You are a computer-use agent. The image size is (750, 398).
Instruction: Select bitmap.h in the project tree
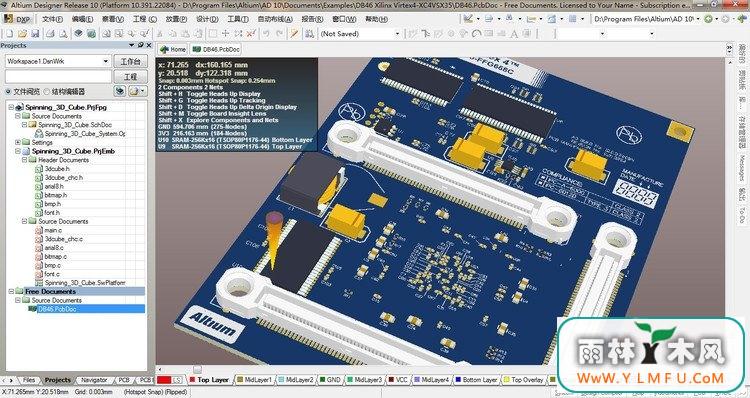[x=55, y=195]
